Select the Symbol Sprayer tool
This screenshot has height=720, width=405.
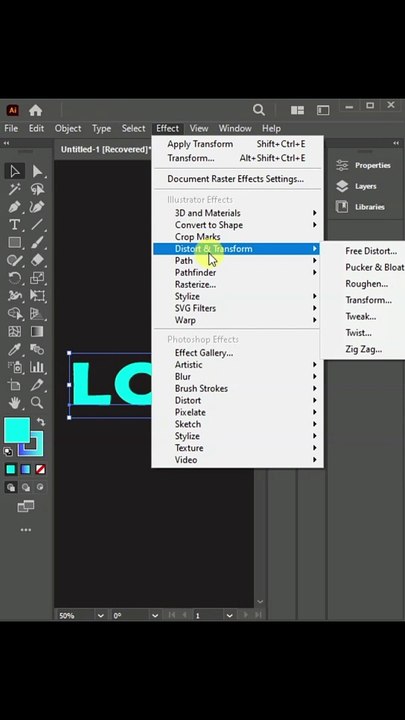(x=15, y=367)
